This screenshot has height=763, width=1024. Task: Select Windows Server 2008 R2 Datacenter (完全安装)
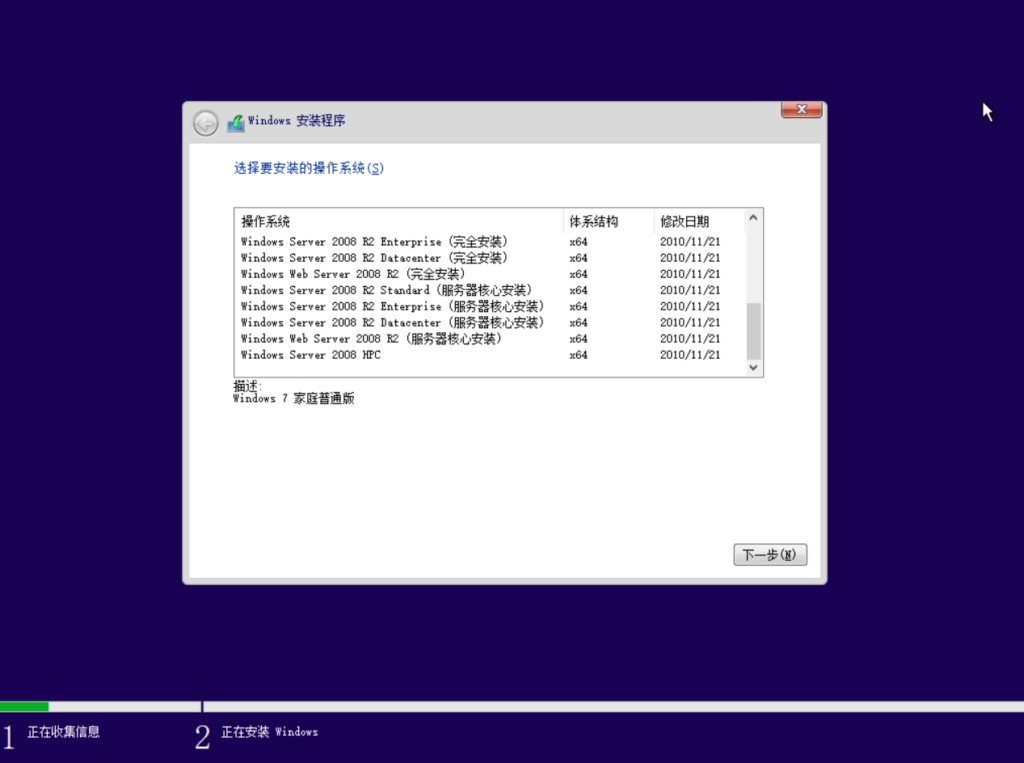(x=373, y=258)
